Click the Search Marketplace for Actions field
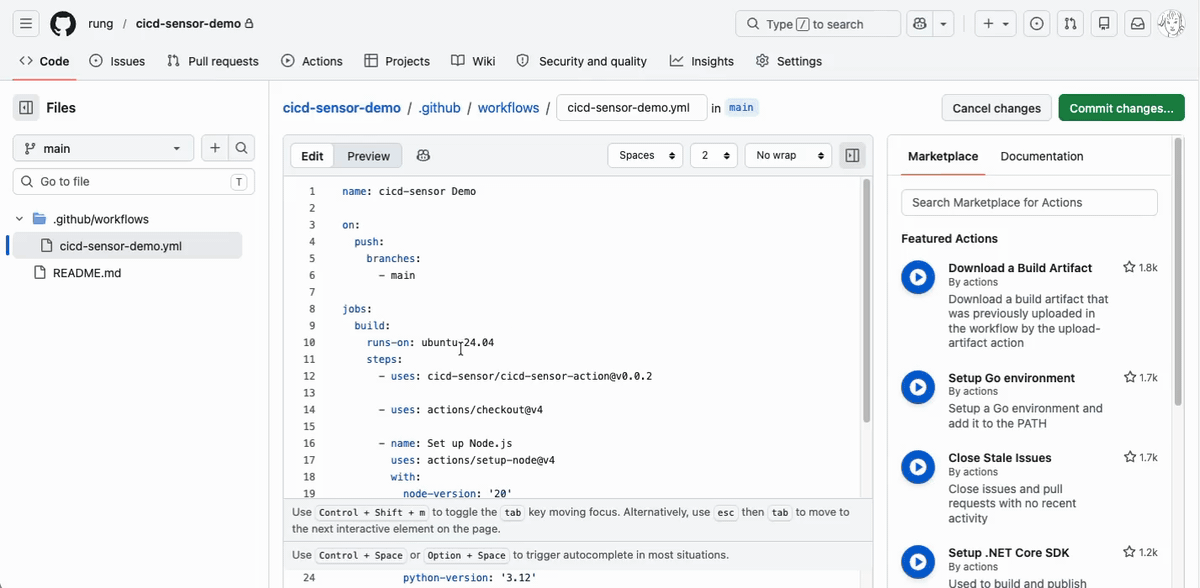This screenshot has height=588, width=1200. 1029,202
